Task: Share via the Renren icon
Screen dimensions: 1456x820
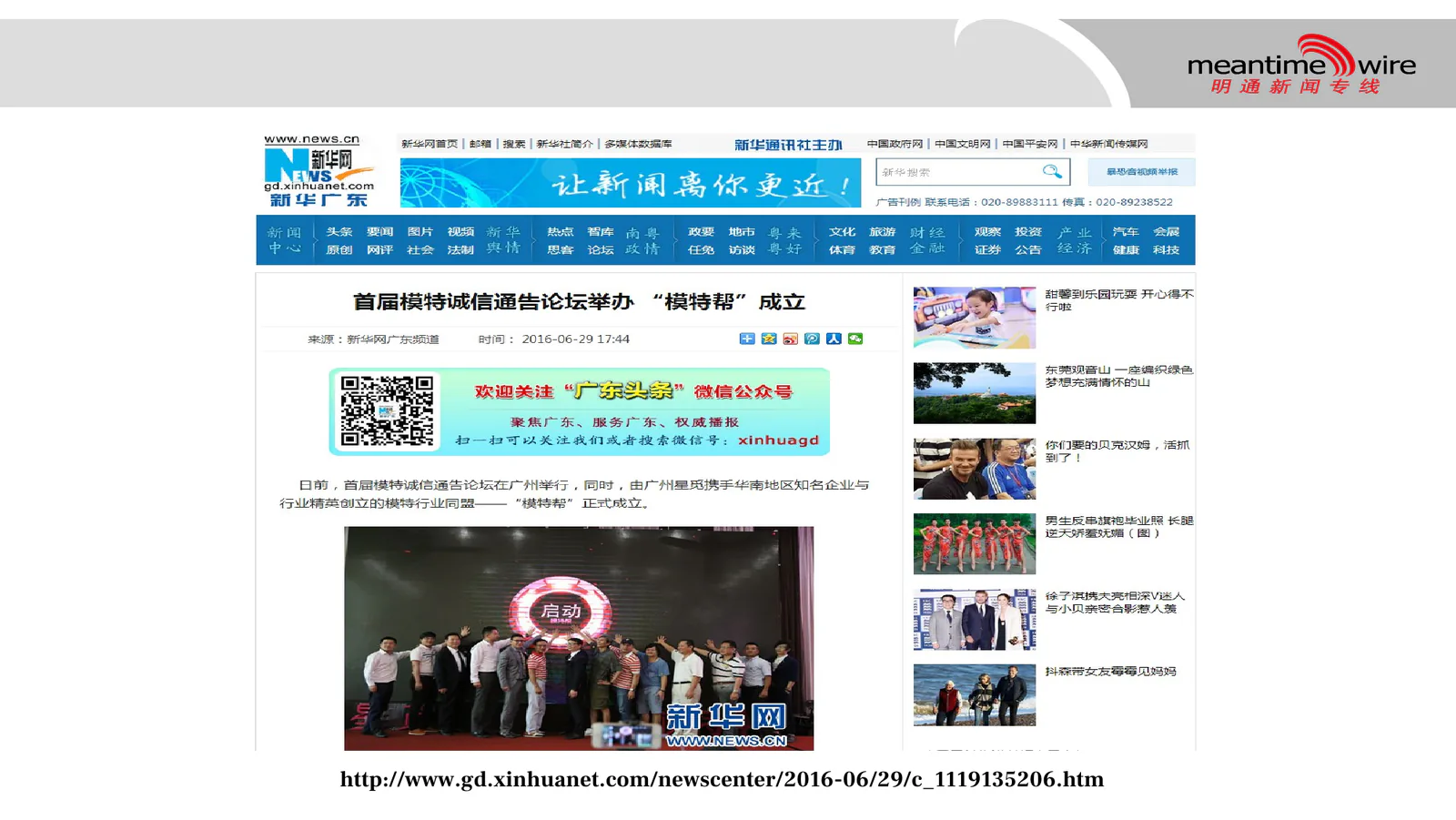Action: [834, 339]
